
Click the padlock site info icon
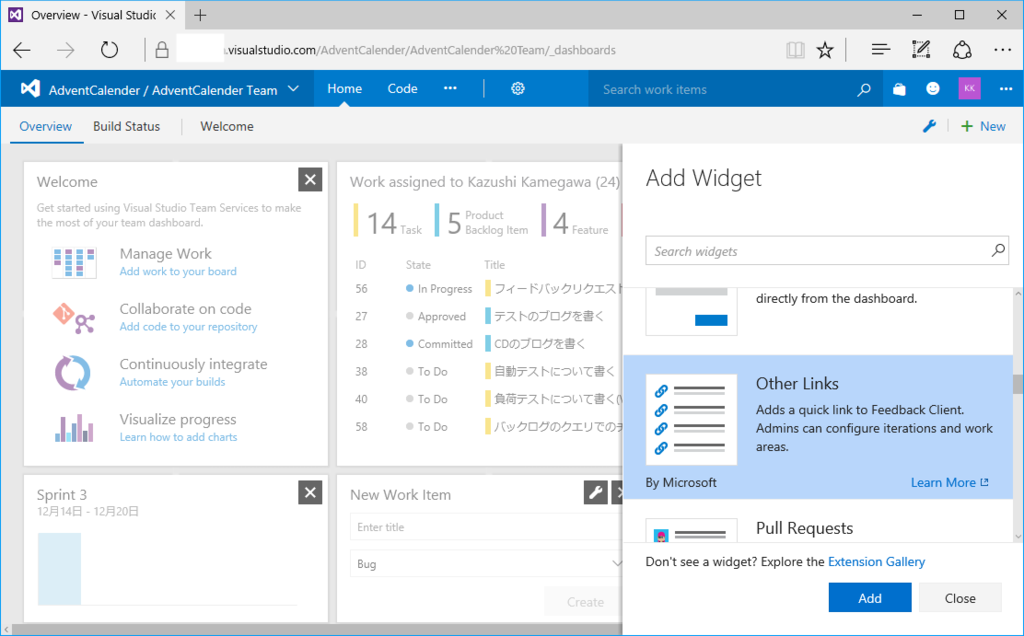tap(162, 50)
